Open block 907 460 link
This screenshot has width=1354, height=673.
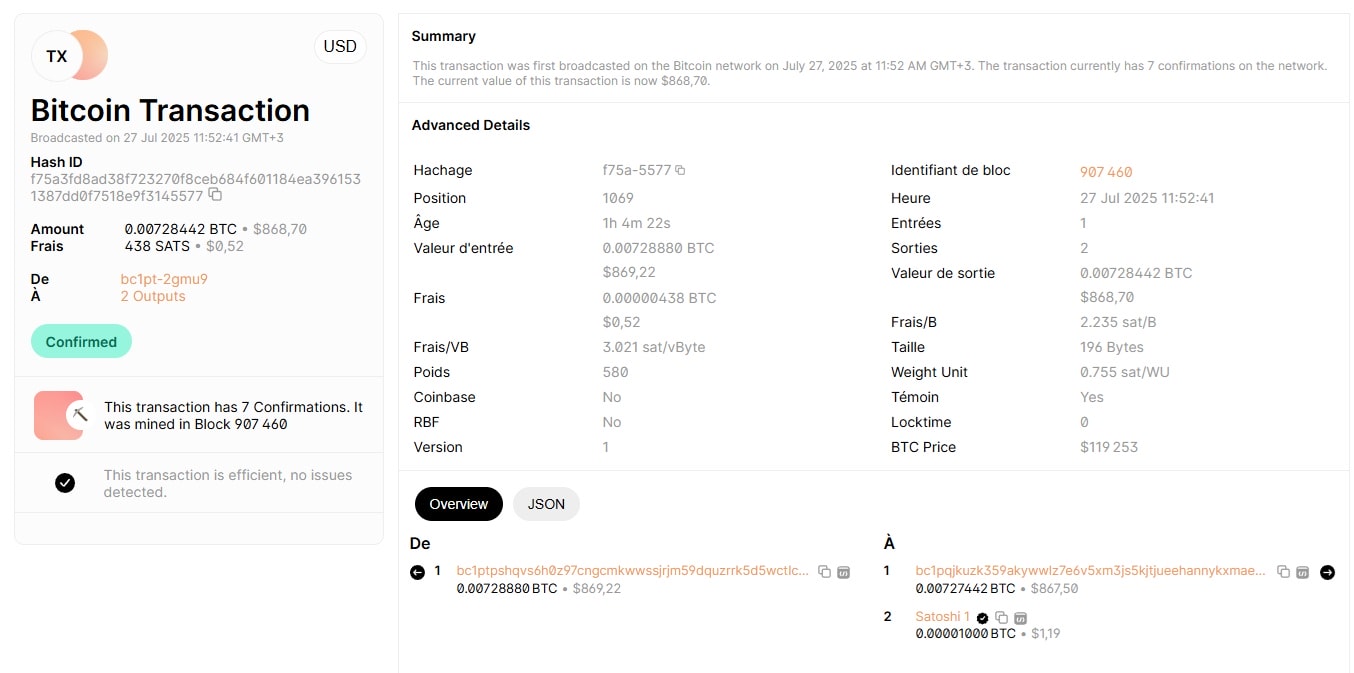[x=1106, y=172]
